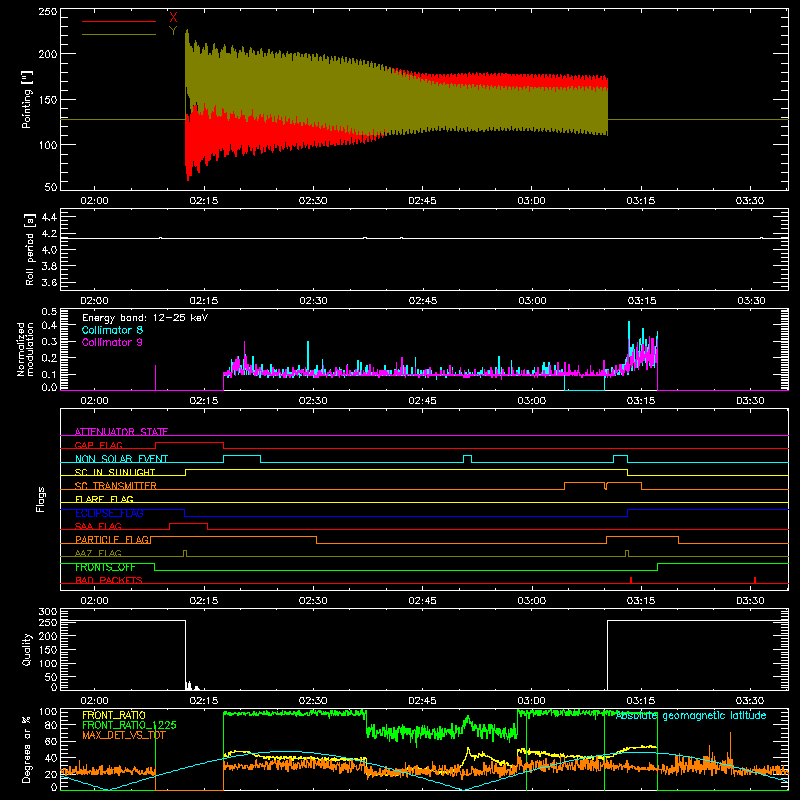Viewport: 800px width, 800px height.
Task: Click the 80 value on Degrees axis
Action: click(x=51, y=725)
